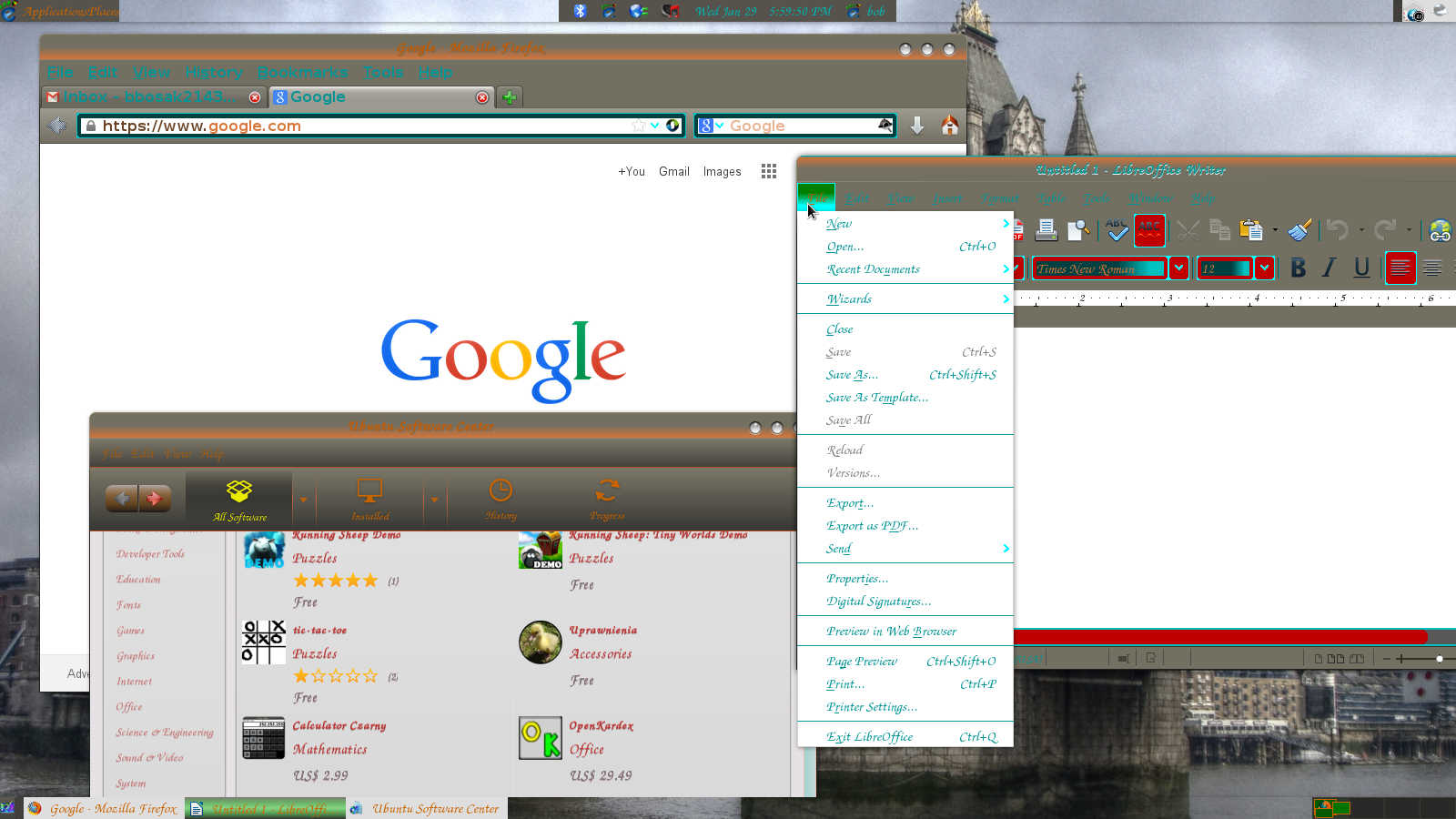
Task: Run Spelling and Grammar check icon
Action: (x=1117, y=230)
